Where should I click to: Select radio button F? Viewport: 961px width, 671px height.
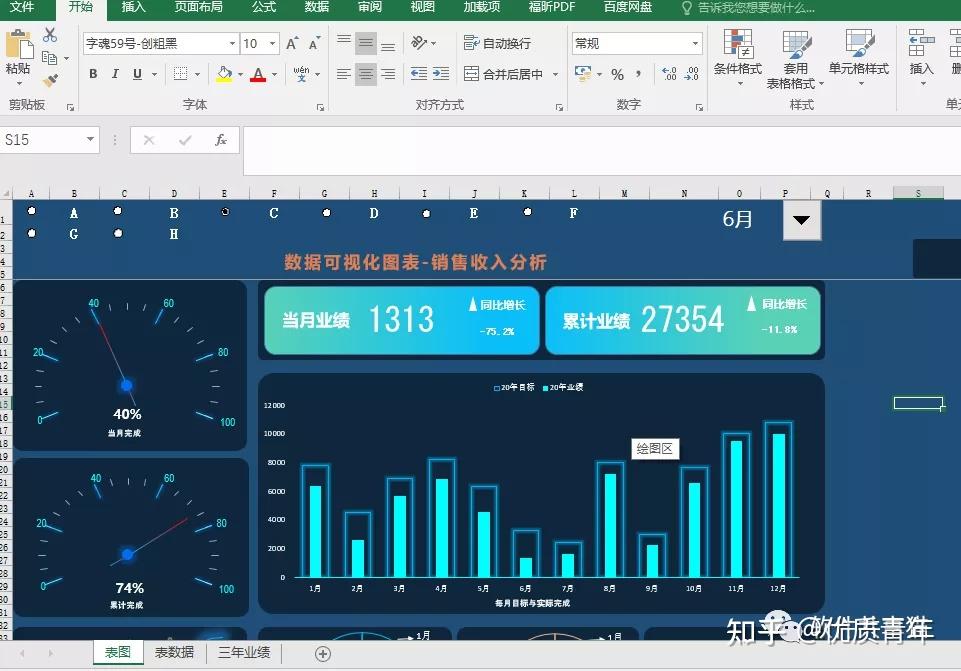click(x=528, y=212)
